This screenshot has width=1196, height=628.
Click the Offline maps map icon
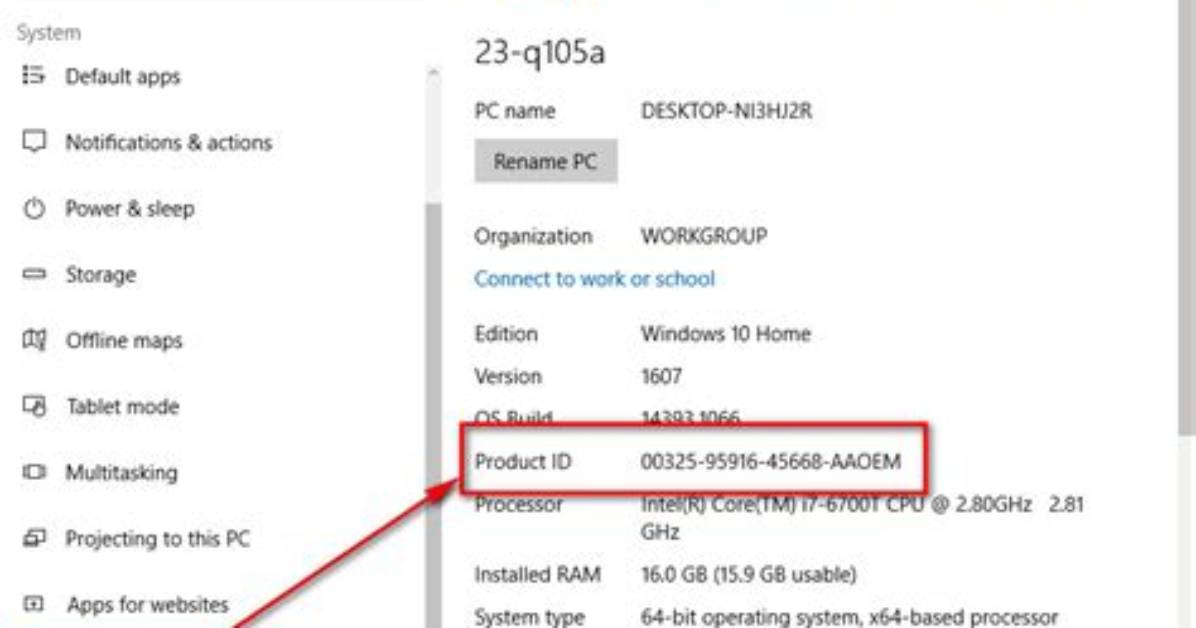[34, 340]
